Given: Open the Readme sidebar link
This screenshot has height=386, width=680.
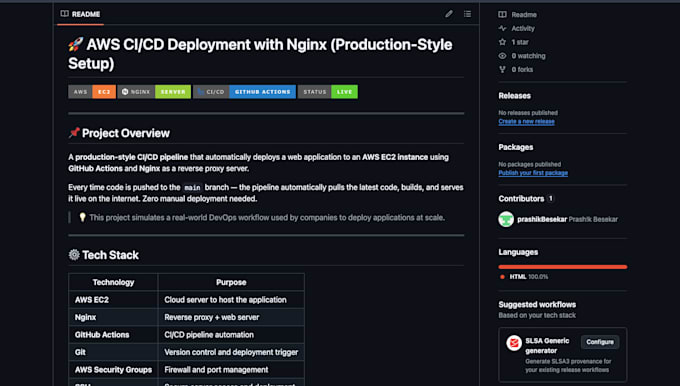Looking at the screenshot, I should click(524, 14).
